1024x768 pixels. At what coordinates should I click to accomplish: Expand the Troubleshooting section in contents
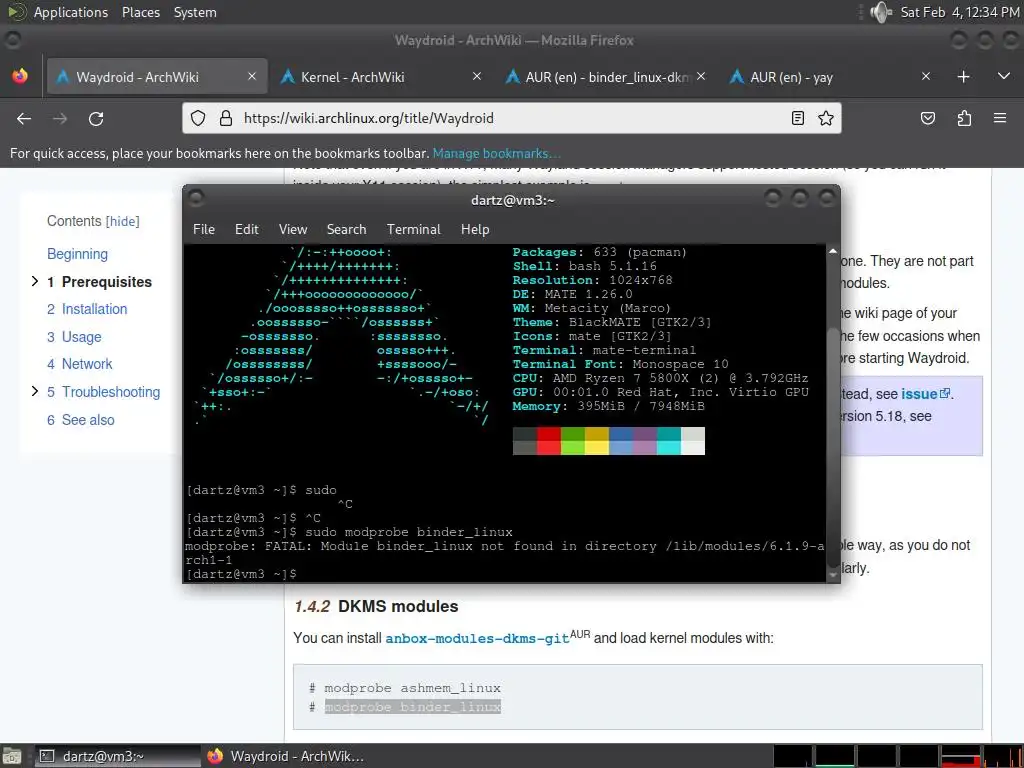coord(35,391)
